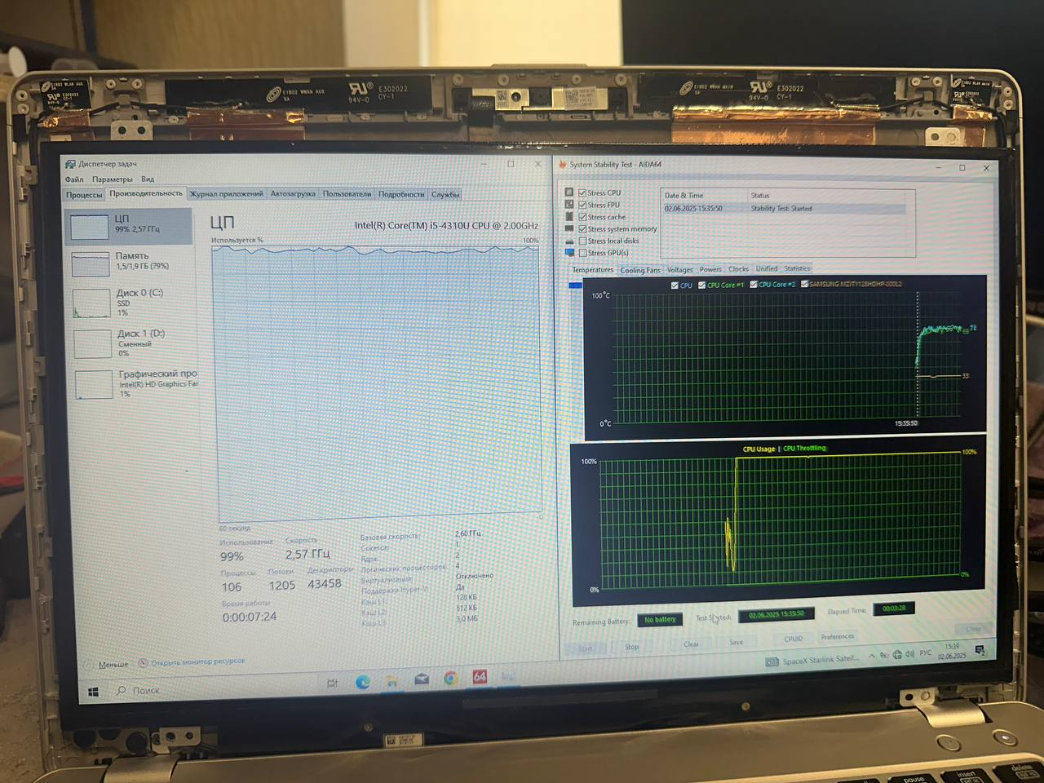Toggle the CPU Core #1 graph checkbox
The image size is (1044, 783).
point(702,285)
